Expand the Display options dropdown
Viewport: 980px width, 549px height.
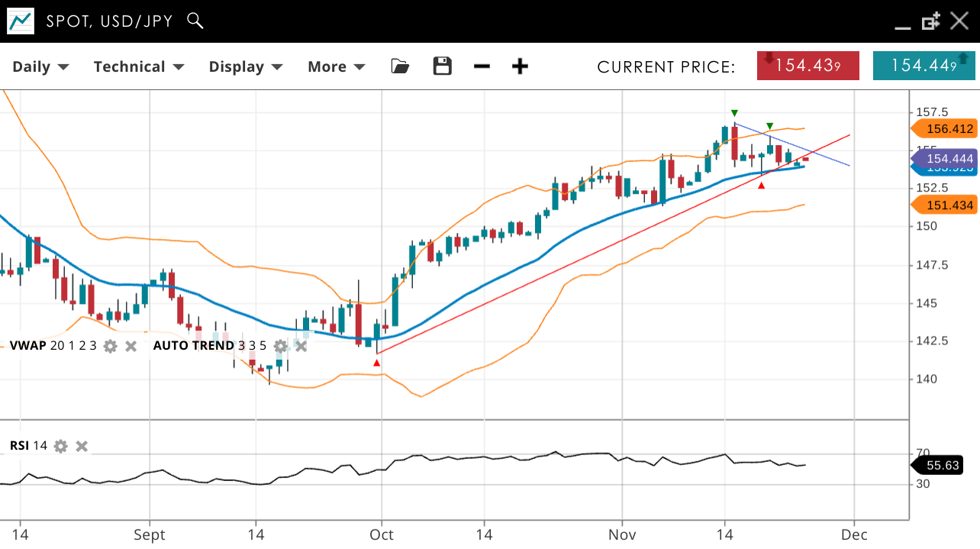245,66
